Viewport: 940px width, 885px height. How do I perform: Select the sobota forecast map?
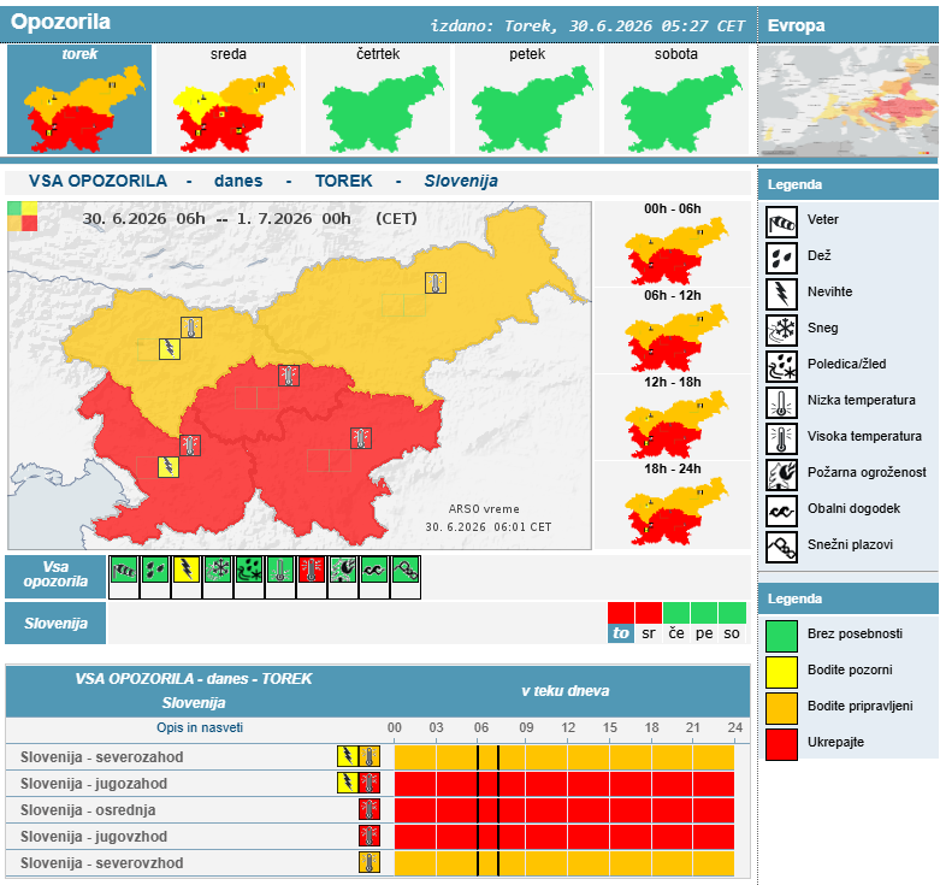tap(676, 100)
